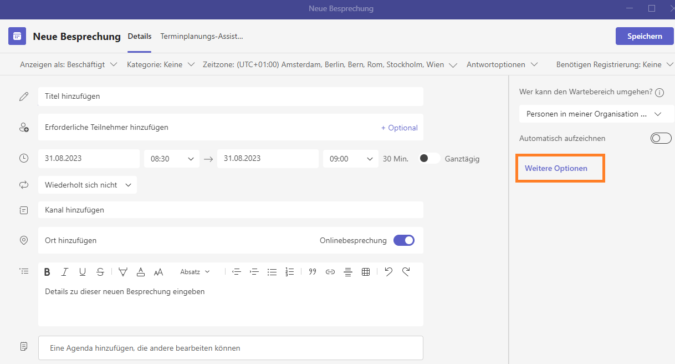Increase paragraph indent

point(254,272)
